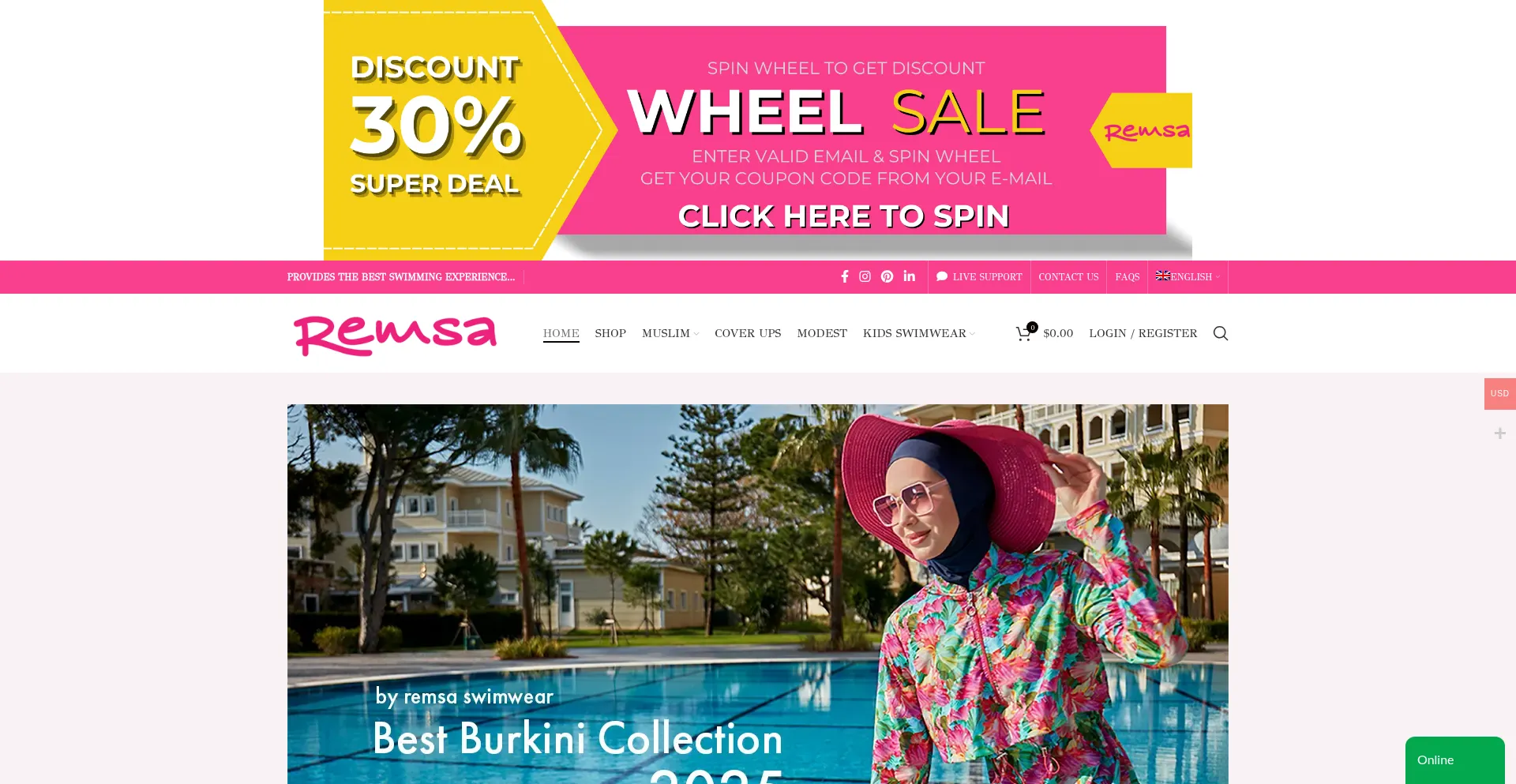The width and height of the screenshot is (1516, 784).
Task: Select the USD currency switcher
Action: pos(1499,393)
